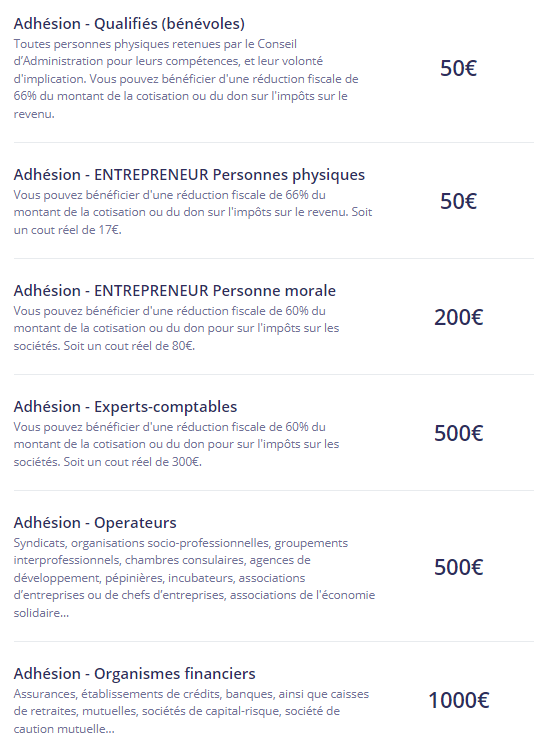This screenshot has width=534, height=752.
Task: Open Adhésion - ENTREPRENEUR Personnes physiques heading
Action: [189, 175]
